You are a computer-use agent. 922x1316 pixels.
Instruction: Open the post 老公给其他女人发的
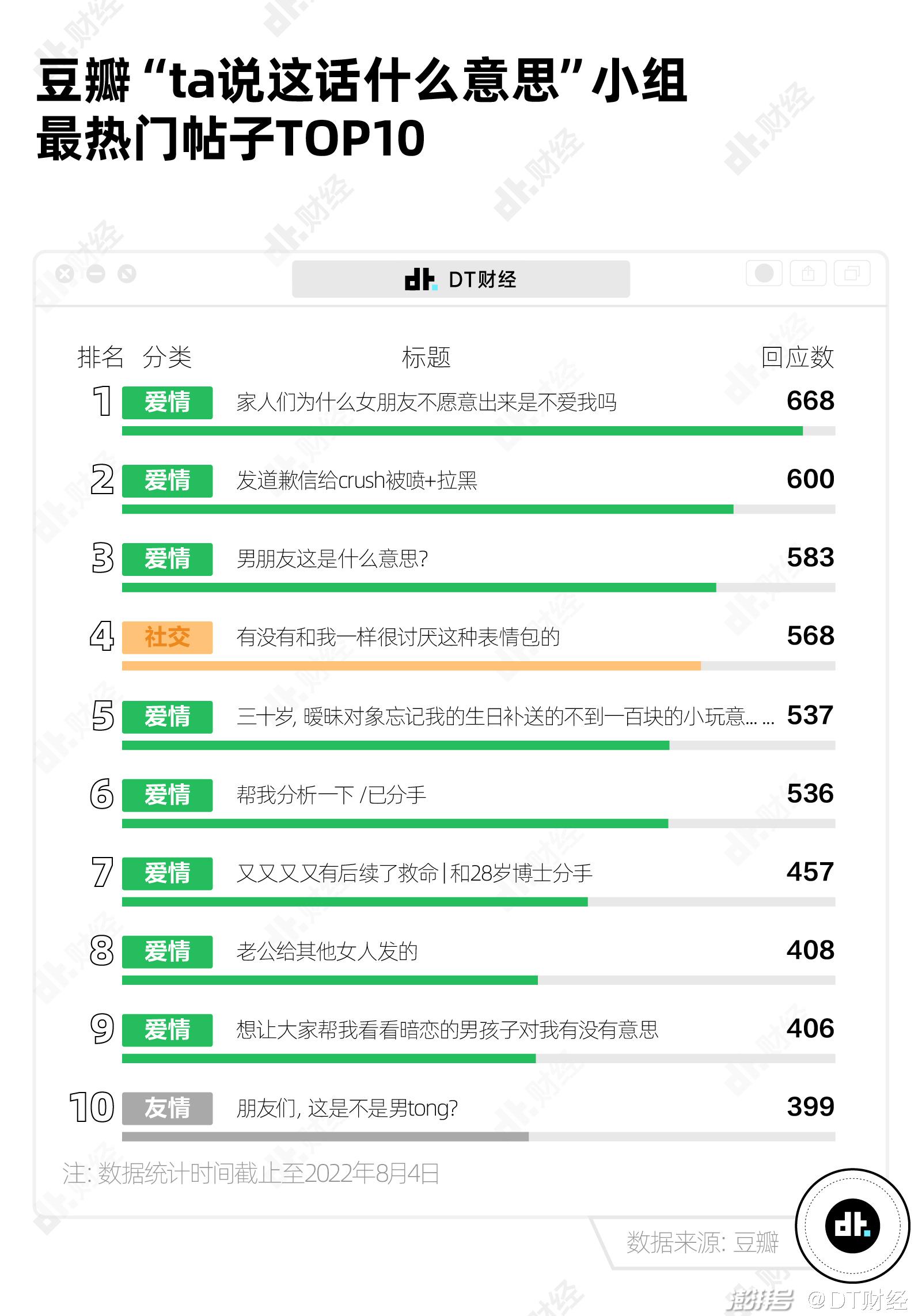coord(327,951)
